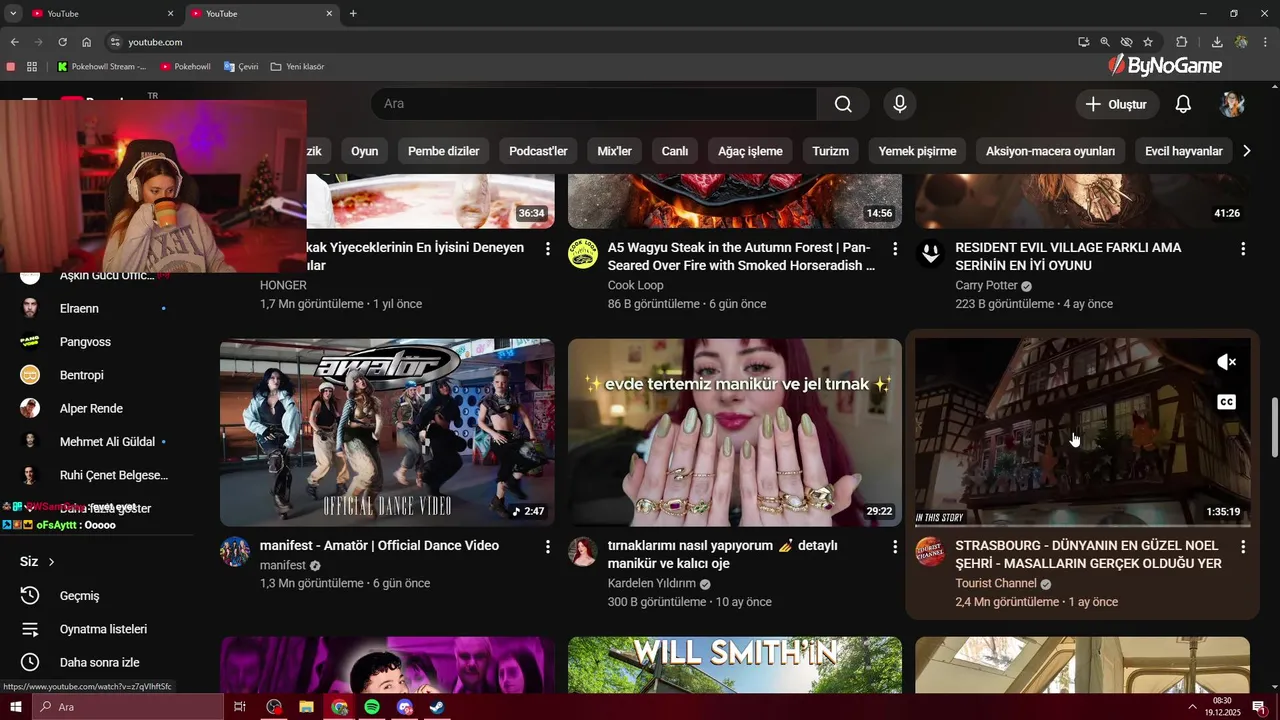Bookmark this page with the star icon
The height and width of the screenshot is (720, 1280).
click(x=1148, y=42)
